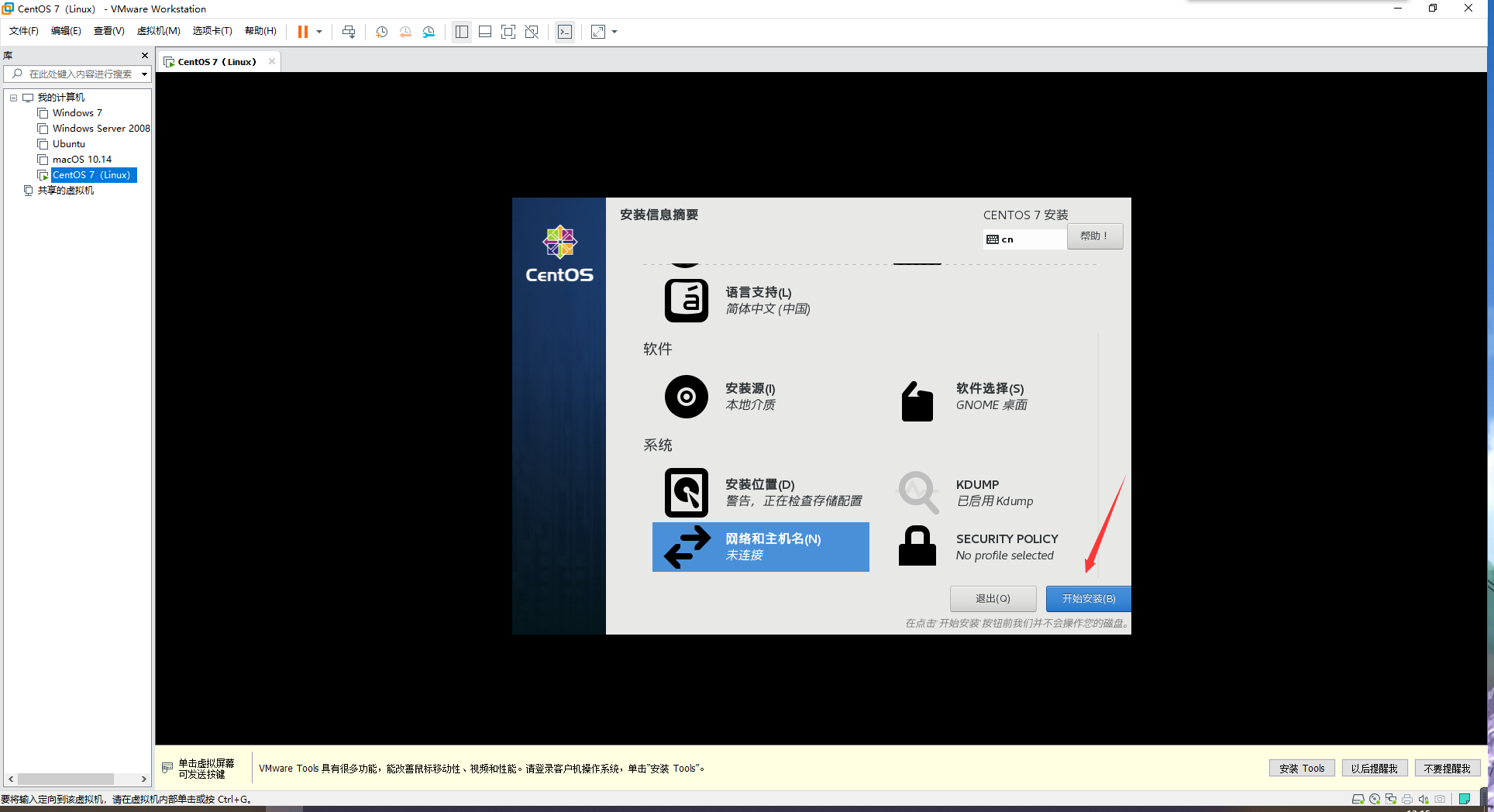Open the 虚拟机(M) menu
The height and width of the screenshot is (812, 1494).
point(158,31)
